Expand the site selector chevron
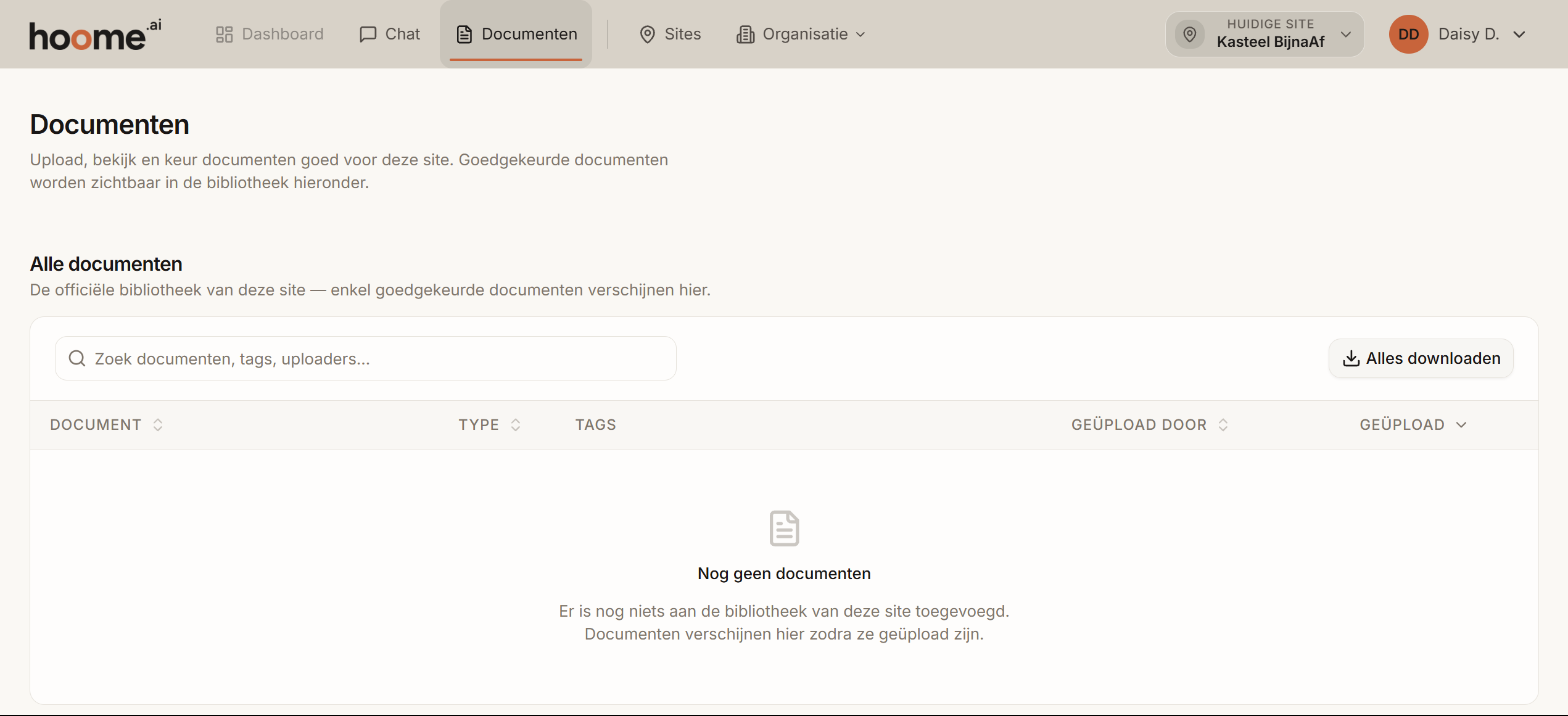This screenshot has height=716, width=1568. pyautogui.click(x=1345, y=34)
